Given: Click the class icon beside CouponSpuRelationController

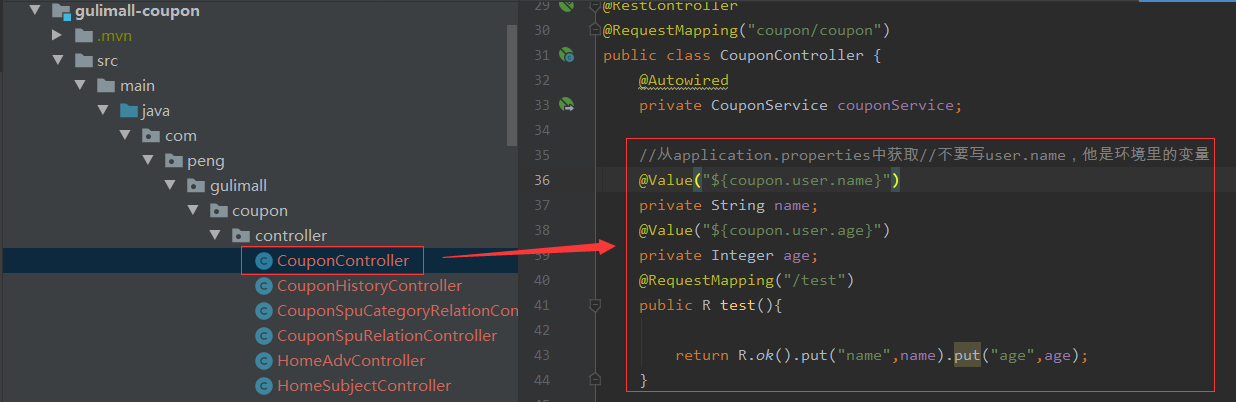Looking at the screenshot, I should [264, 336].
